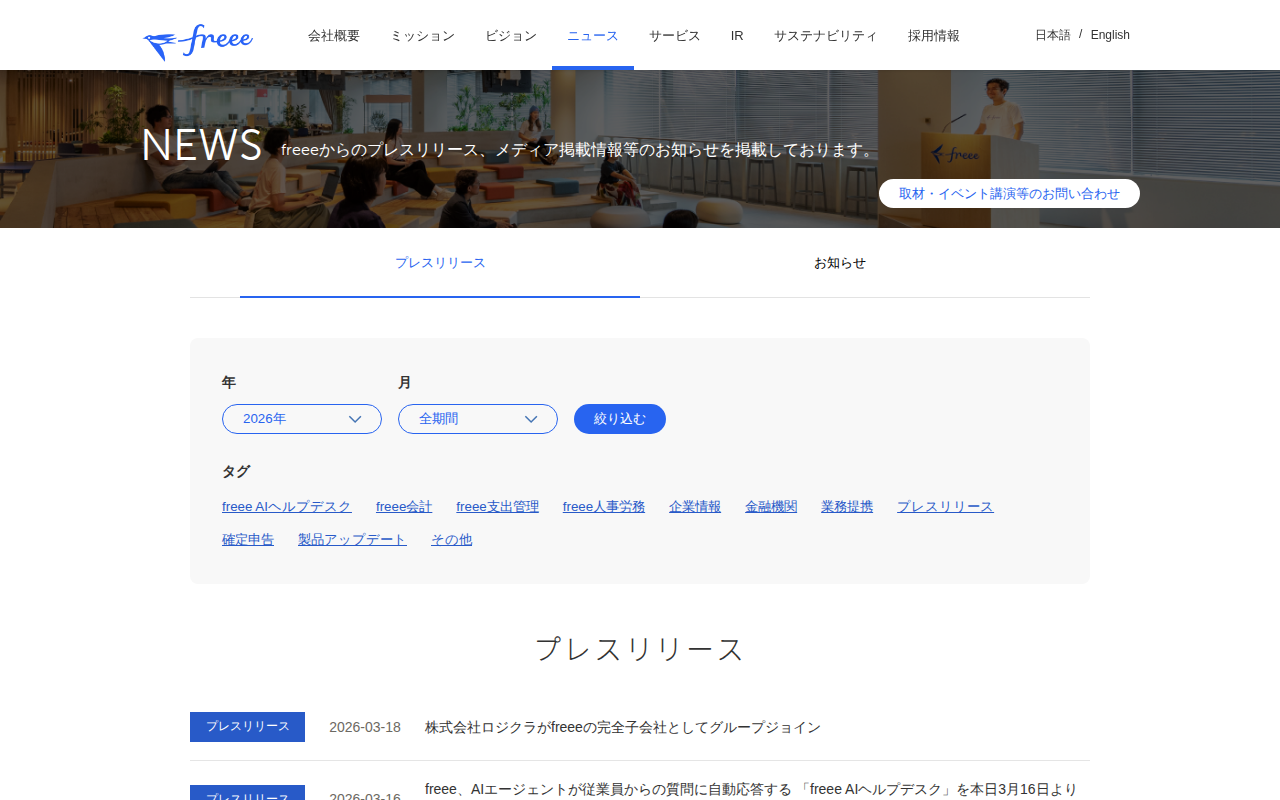Open the サービス navigation item
This screenshot has width=1280, height=800.
click(674, 36)
